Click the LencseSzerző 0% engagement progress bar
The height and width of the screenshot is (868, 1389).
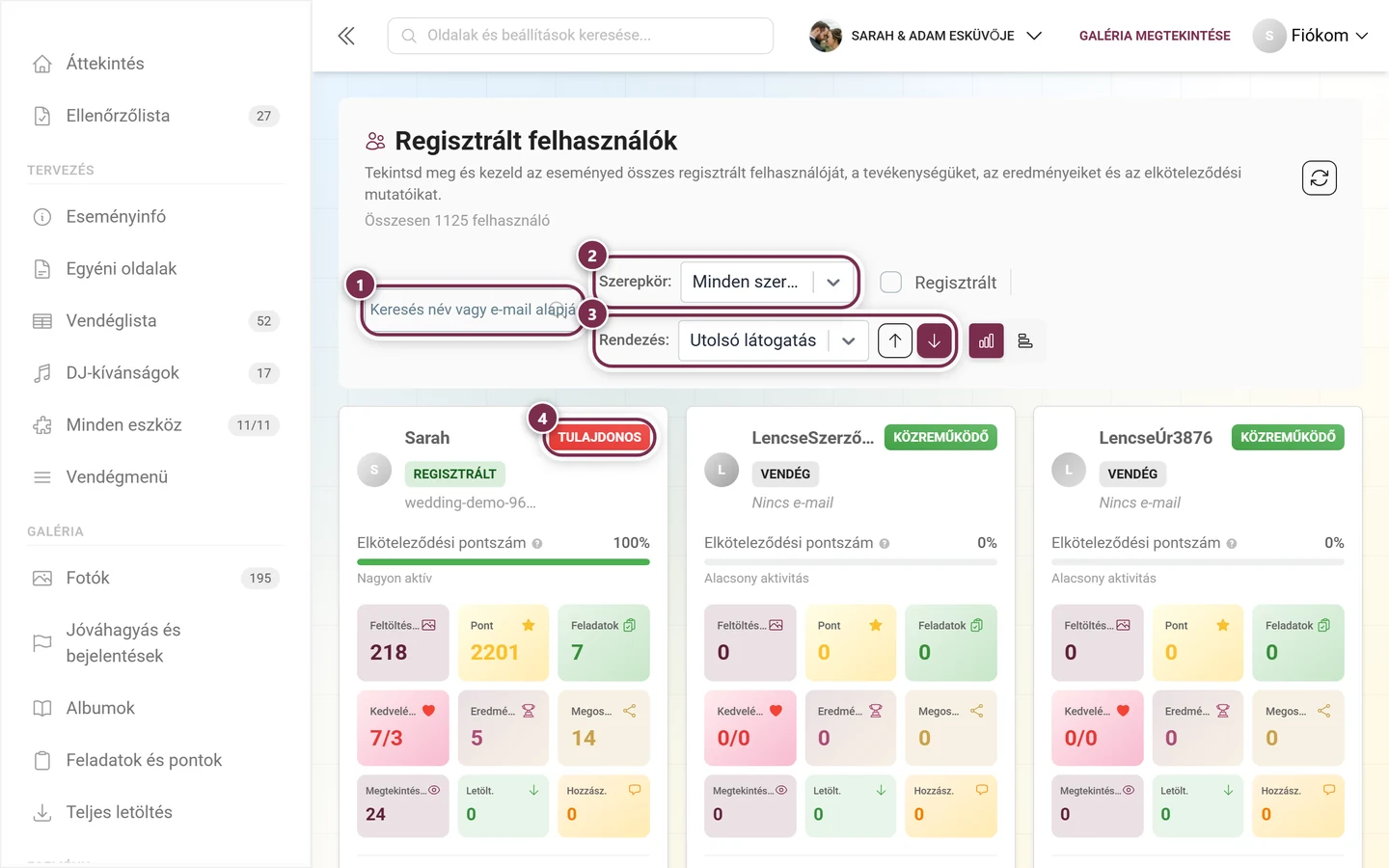[x=851, y=561]
